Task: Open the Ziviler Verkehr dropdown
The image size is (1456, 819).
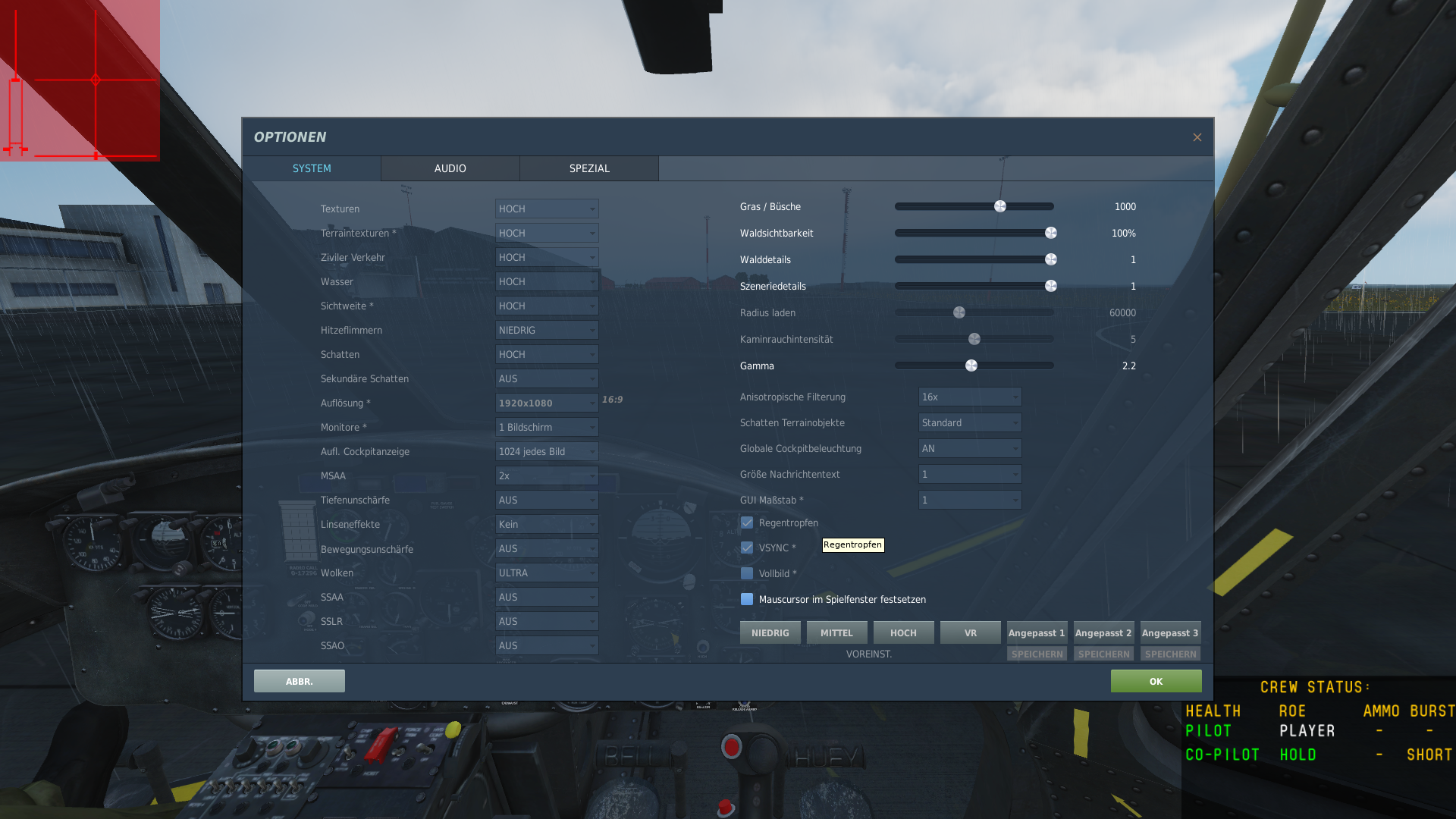Action: point(547,257)
